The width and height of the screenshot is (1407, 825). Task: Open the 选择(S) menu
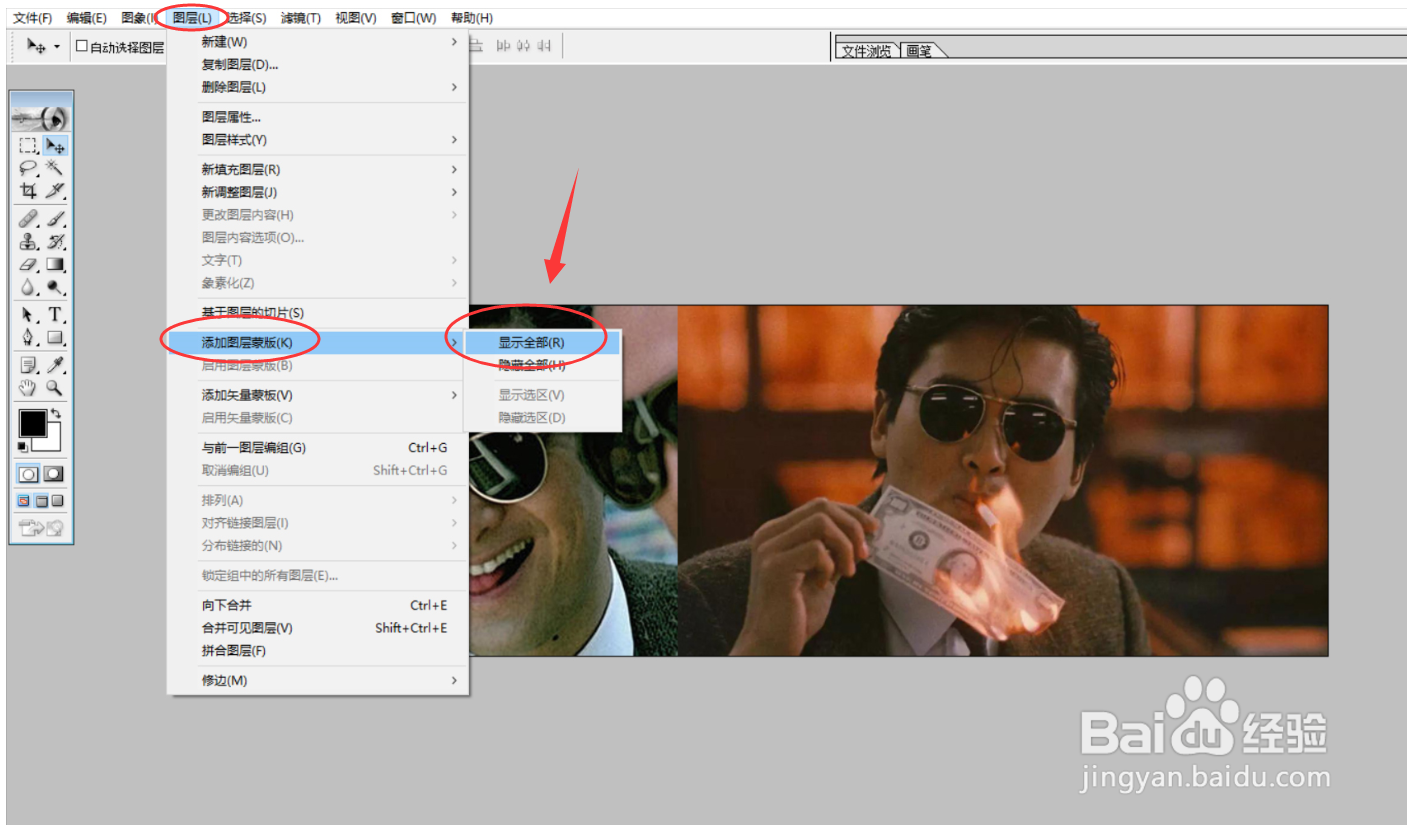[245, 18]
